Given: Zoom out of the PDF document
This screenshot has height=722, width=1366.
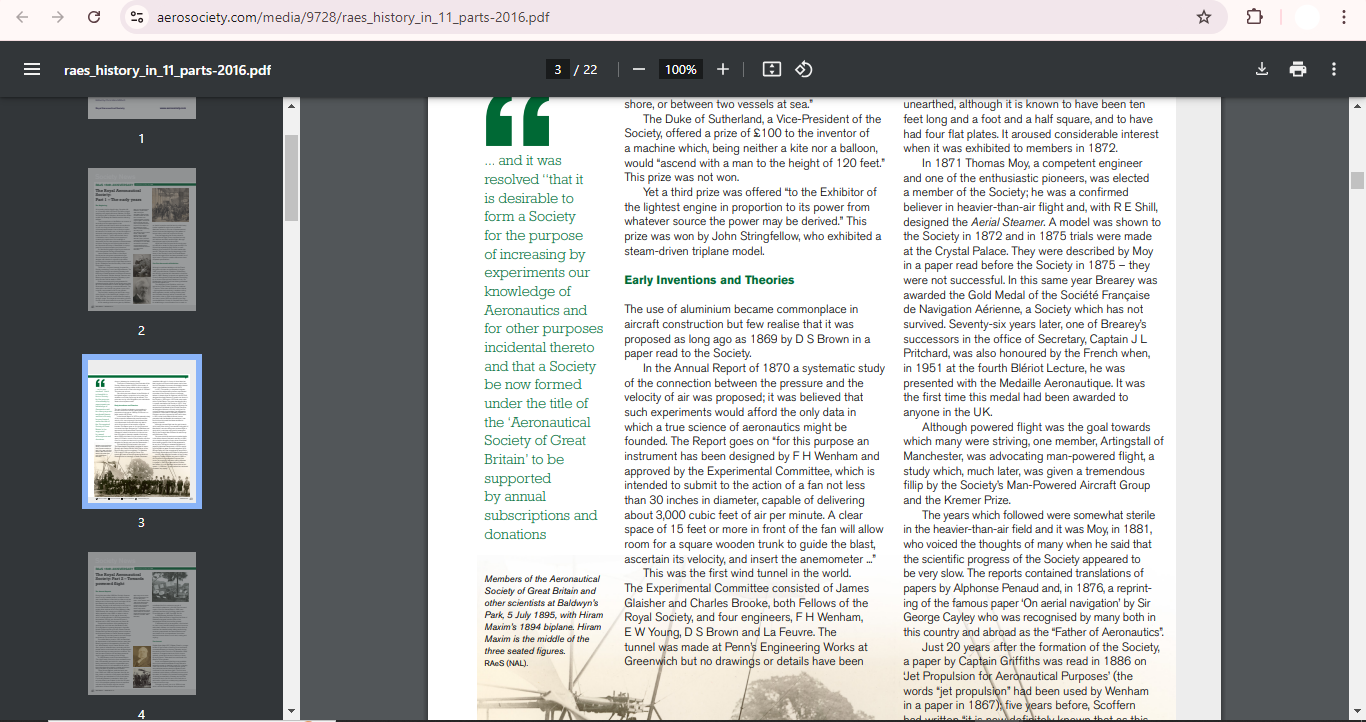Looking at the screenshot, I should [639, 69].
